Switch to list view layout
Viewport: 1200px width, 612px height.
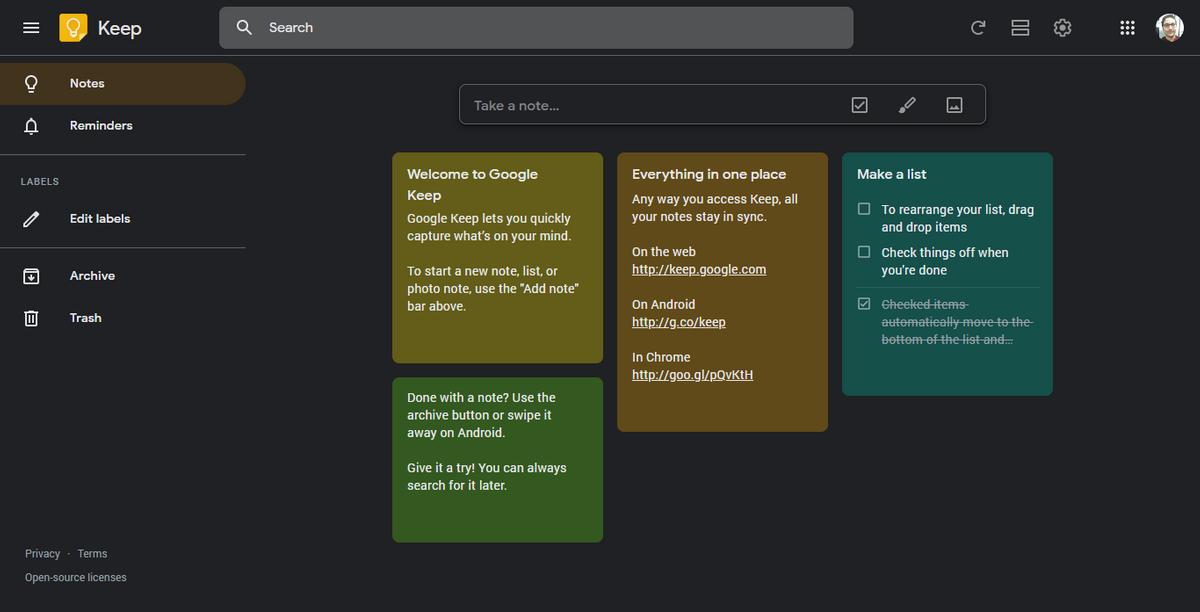tap(1020, 27)
